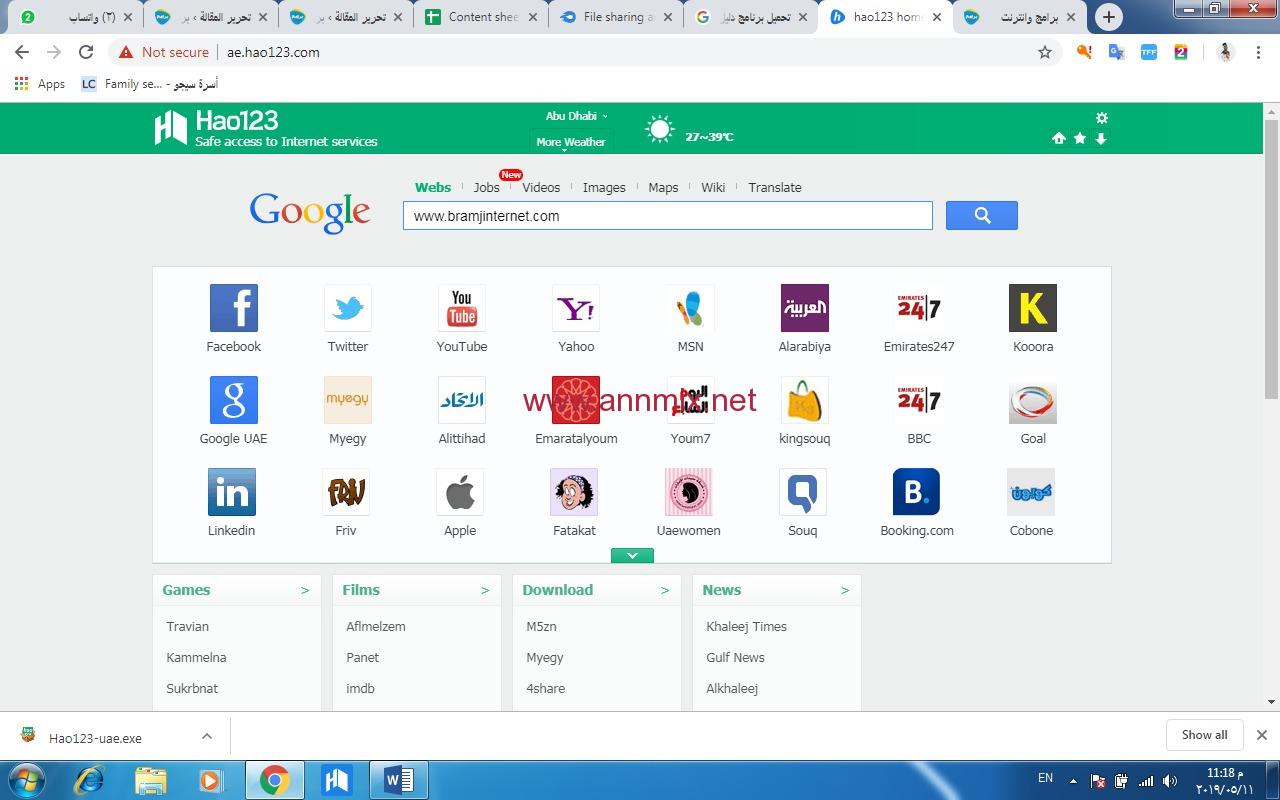Open the Friv games icon
This screenshot has width=1280, height=800.
(346, 492)
